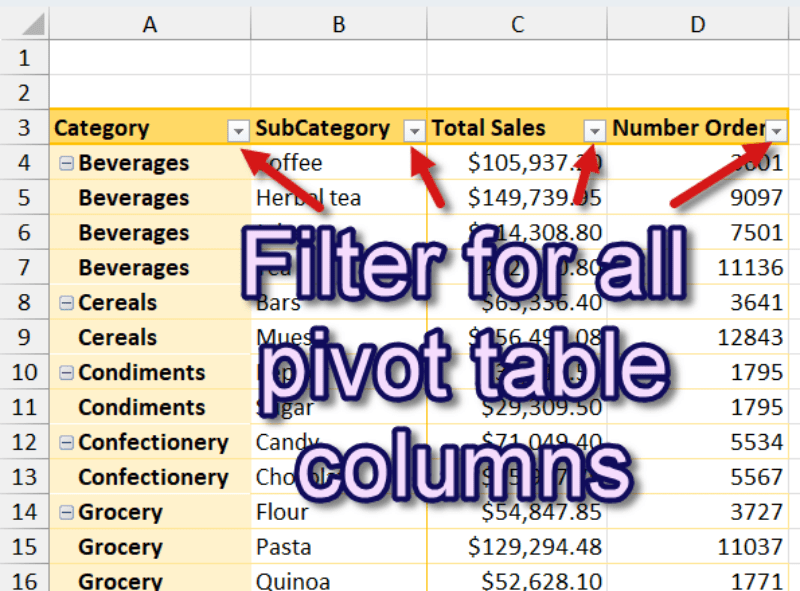Collapse the Grocery group
The image size is (800, 591).
point(66,512)
